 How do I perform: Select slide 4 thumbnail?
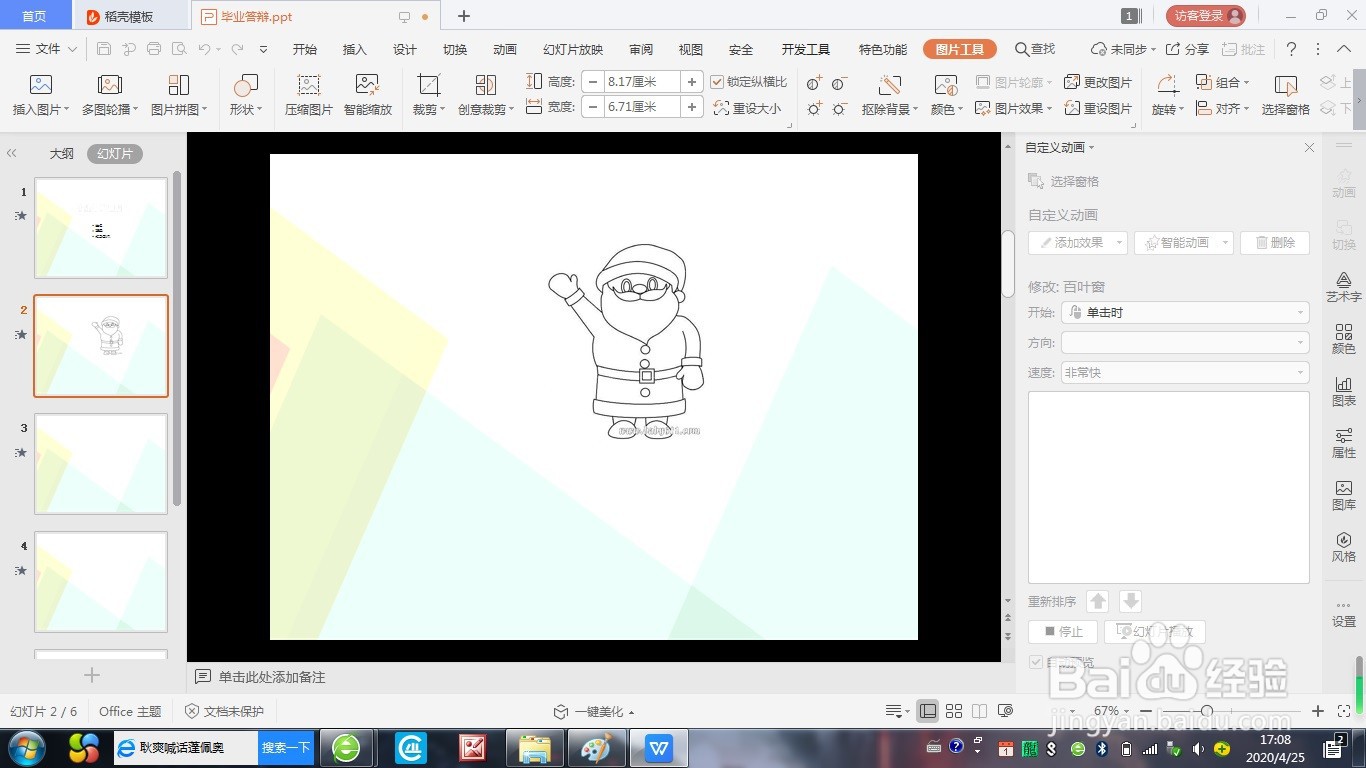point(101,582)
